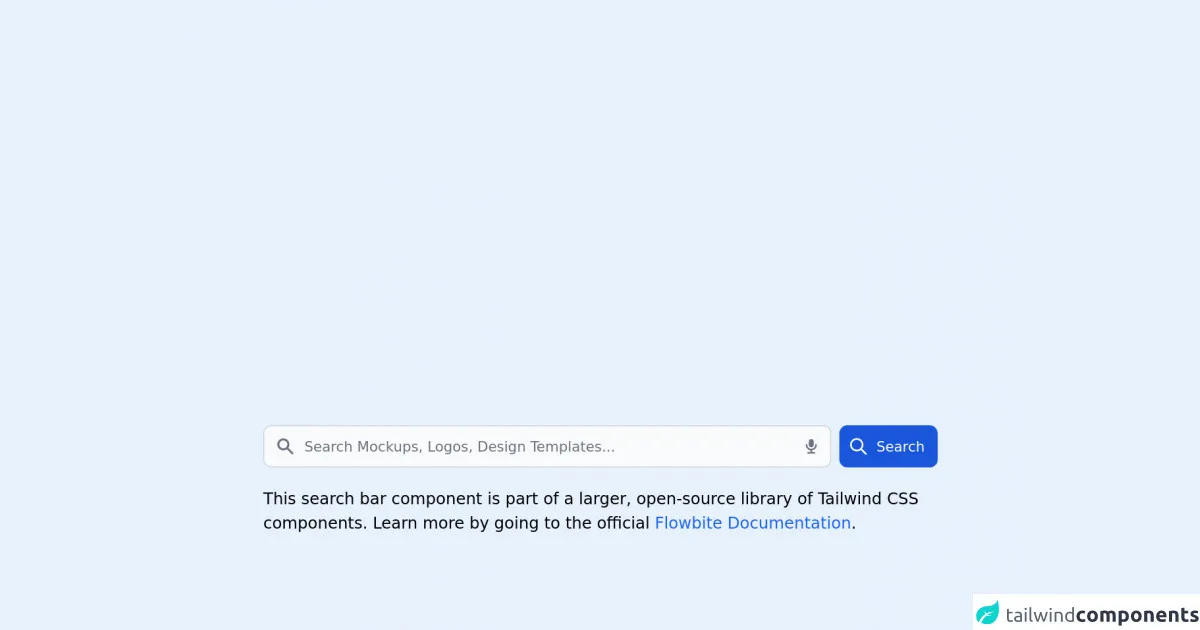
Task: Click the tailwindcomponents wordmark text
Action: click(x=1101, y=614)
